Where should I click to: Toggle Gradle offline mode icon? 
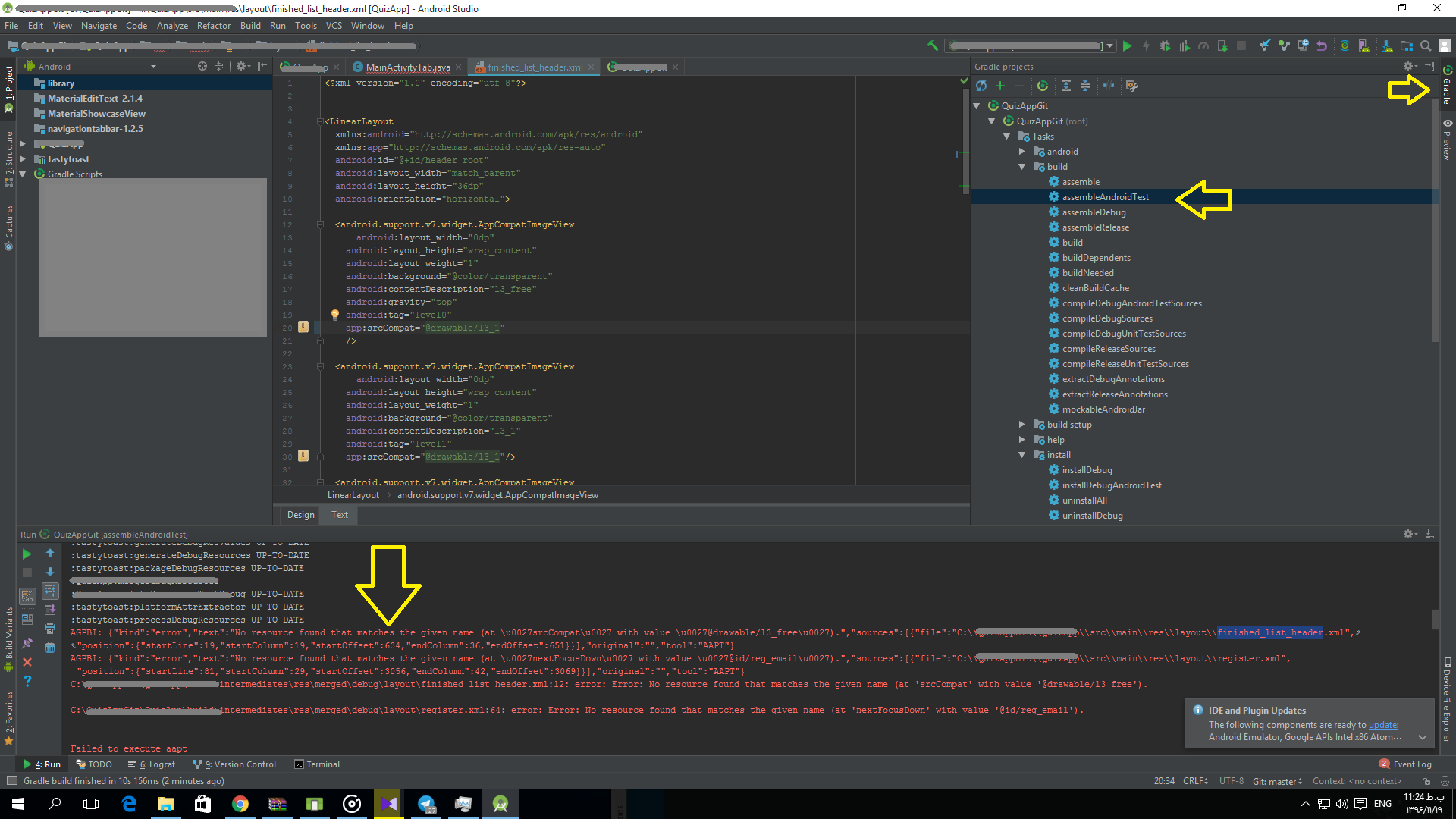click(1109, 86)
